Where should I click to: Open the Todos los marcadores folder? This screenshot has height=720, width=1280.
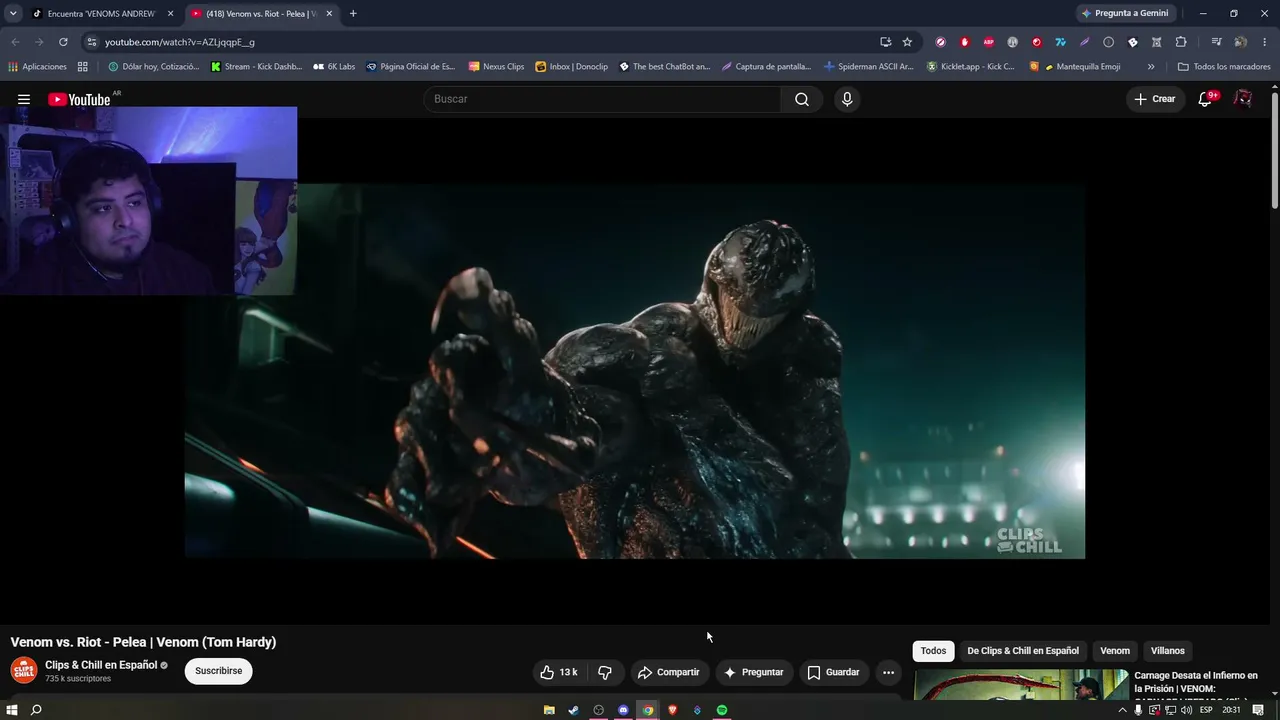point(1224,67)
